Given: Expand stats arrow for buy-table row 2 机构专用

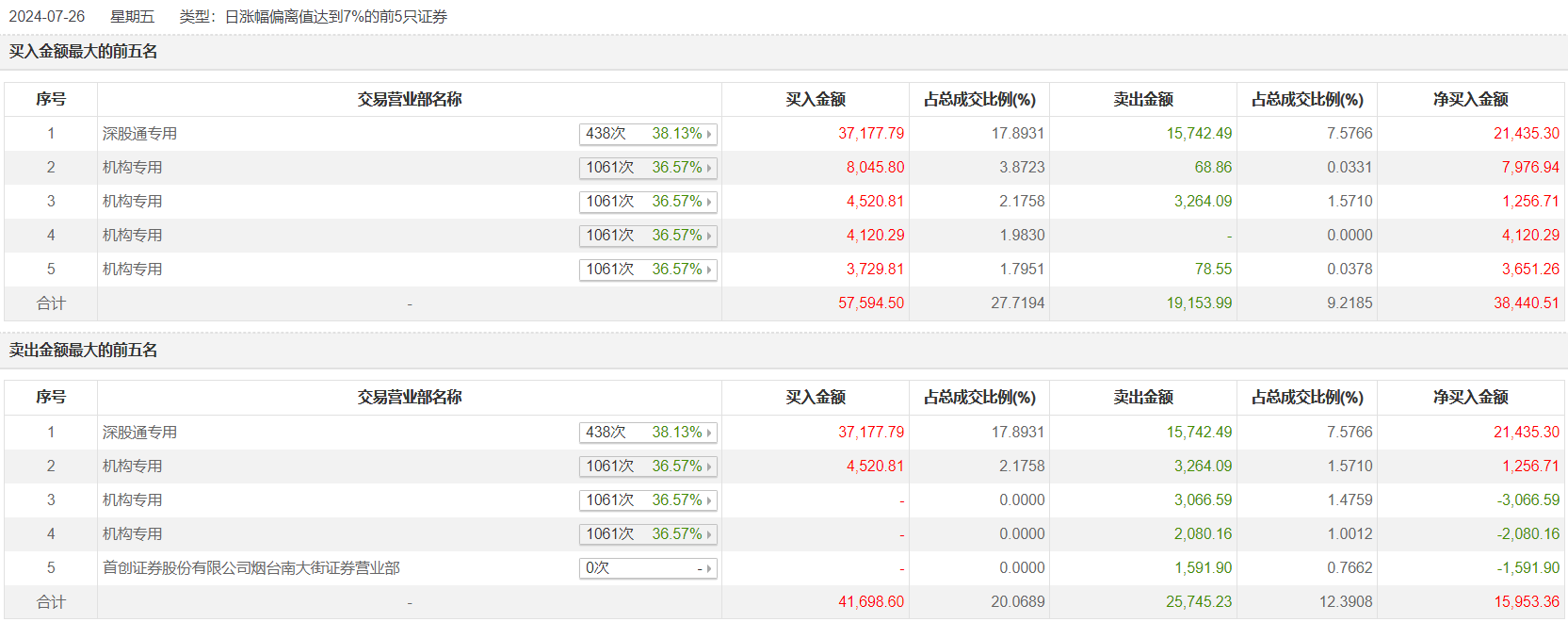Looking at the screenshot, I should coord(708,168).
